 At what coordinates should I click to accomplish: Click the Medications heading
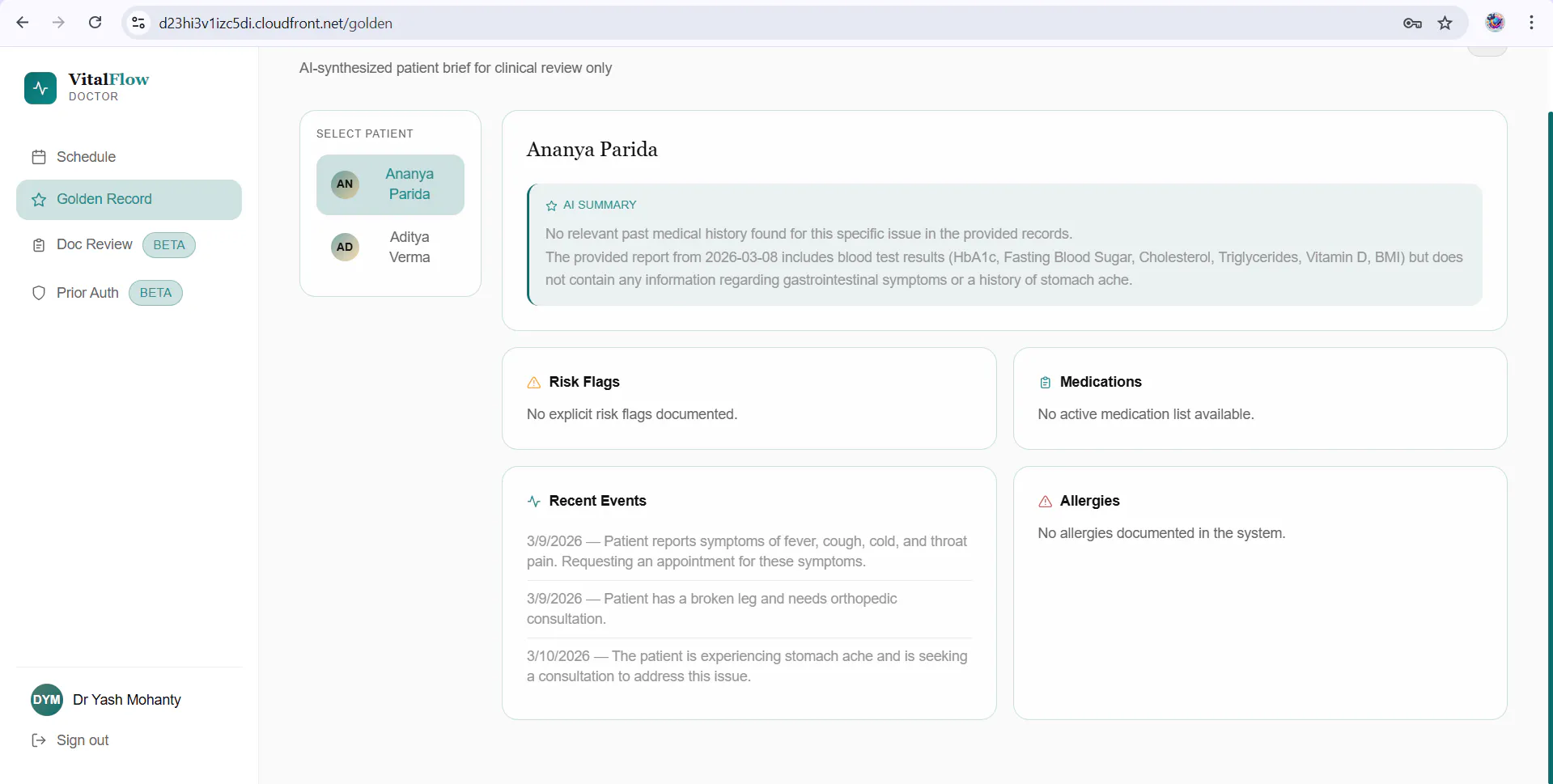tap(1101, 382)
